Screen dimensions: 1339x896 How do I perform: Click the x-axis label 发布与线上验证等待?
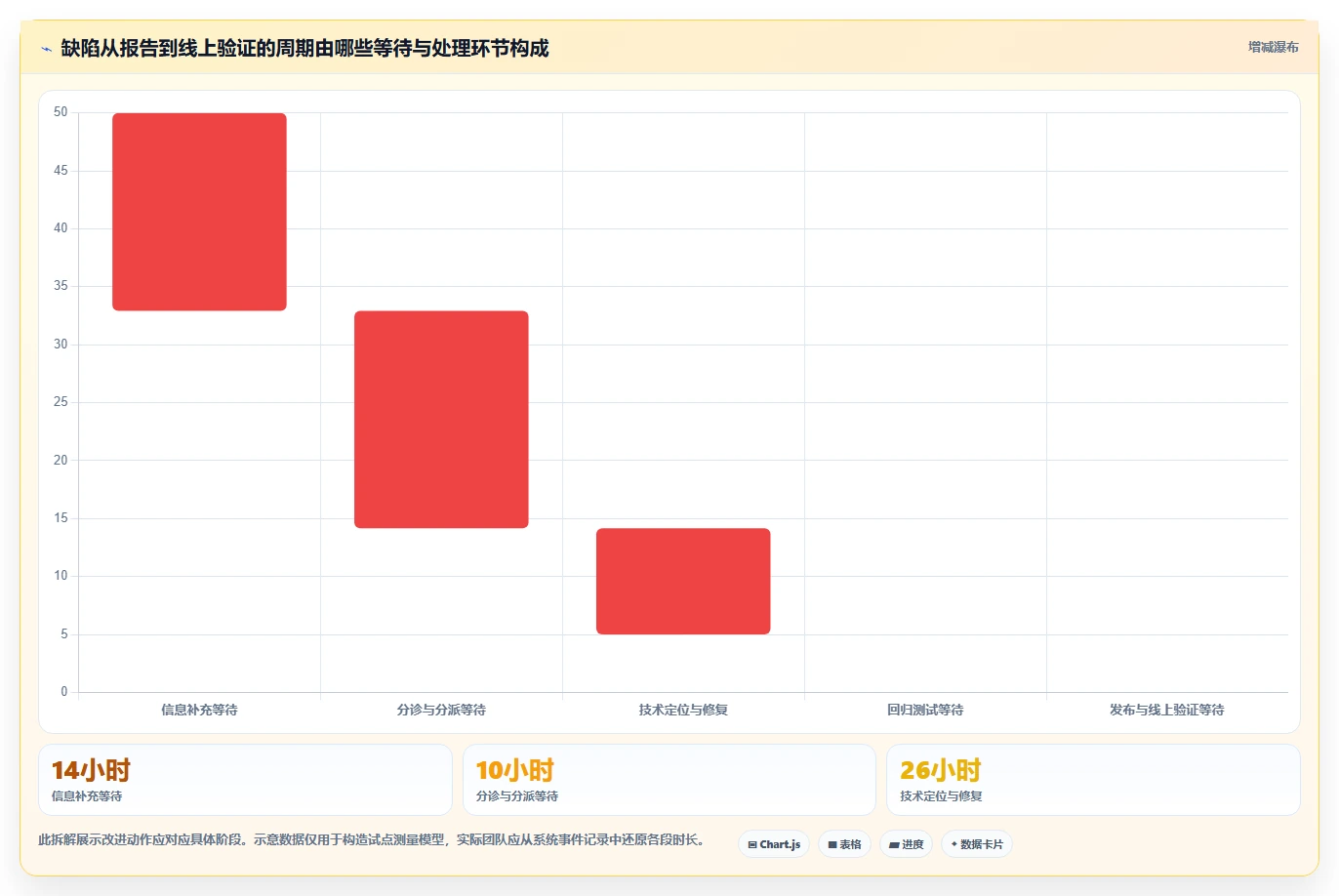[1167, 710]
